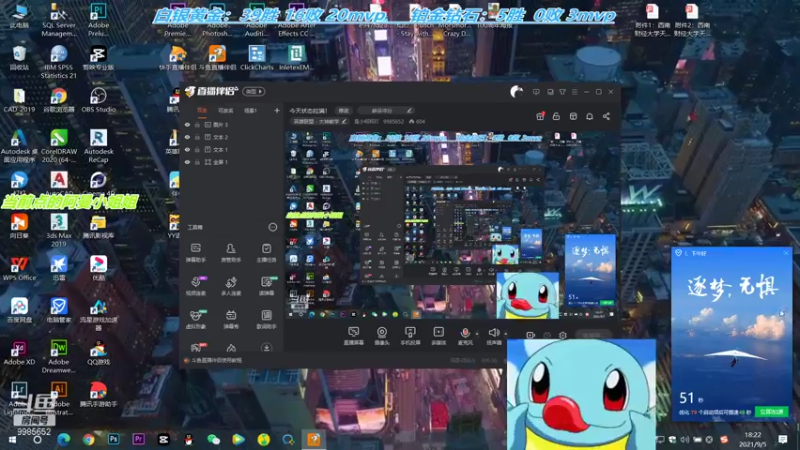Click the record video icon near settings
This screenshot has width=800, height=450.
pos(531,335)
